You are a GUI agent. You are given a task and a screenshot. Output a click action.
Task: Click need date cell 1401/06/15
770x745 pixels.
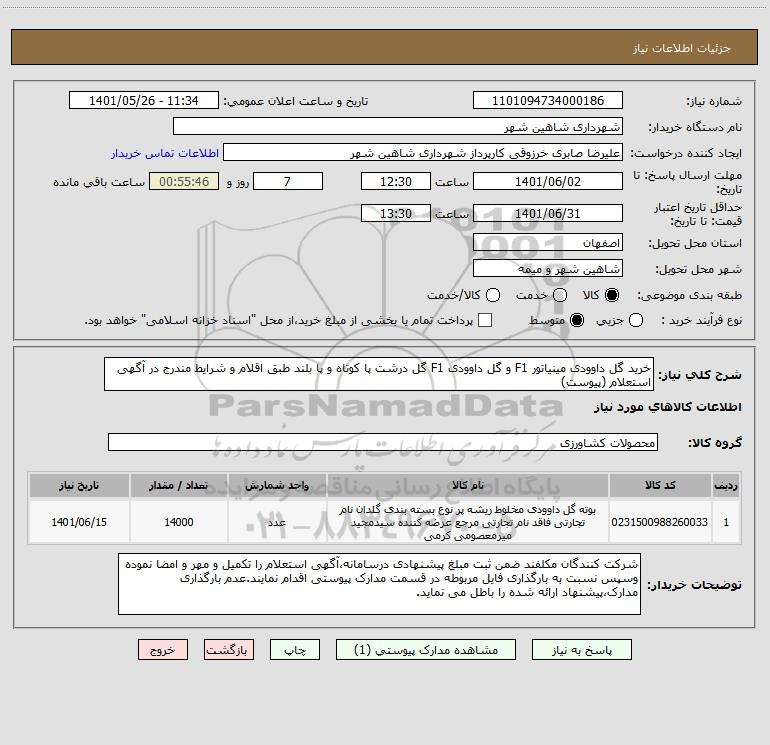pos(79,522)
